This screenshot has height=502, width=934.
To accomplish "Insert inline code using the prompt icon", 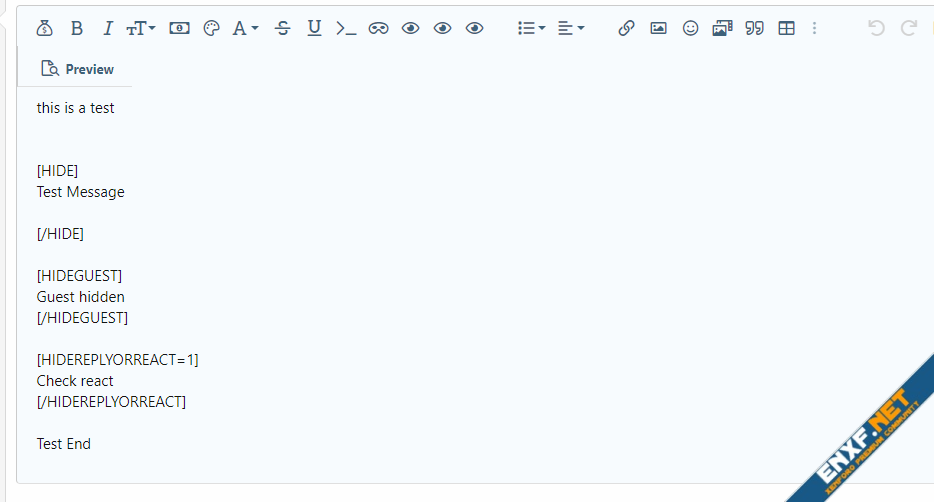I will point(345,28).
